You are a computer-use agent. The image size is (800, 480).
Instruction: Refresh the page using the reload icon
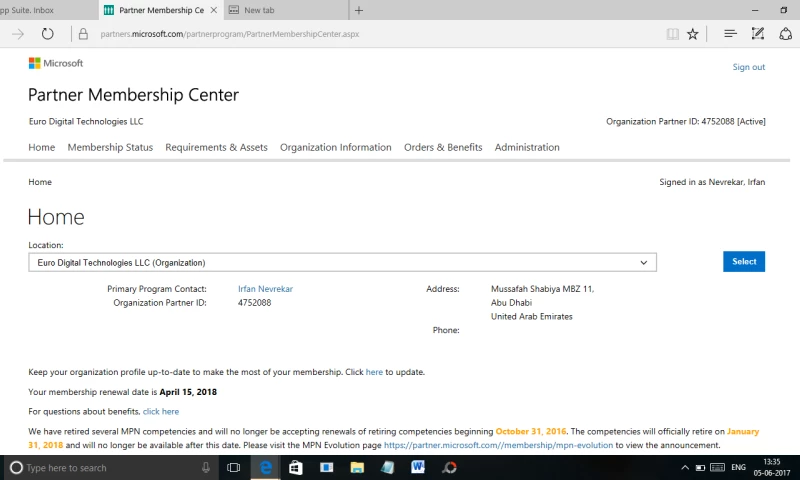pos(47,34)
